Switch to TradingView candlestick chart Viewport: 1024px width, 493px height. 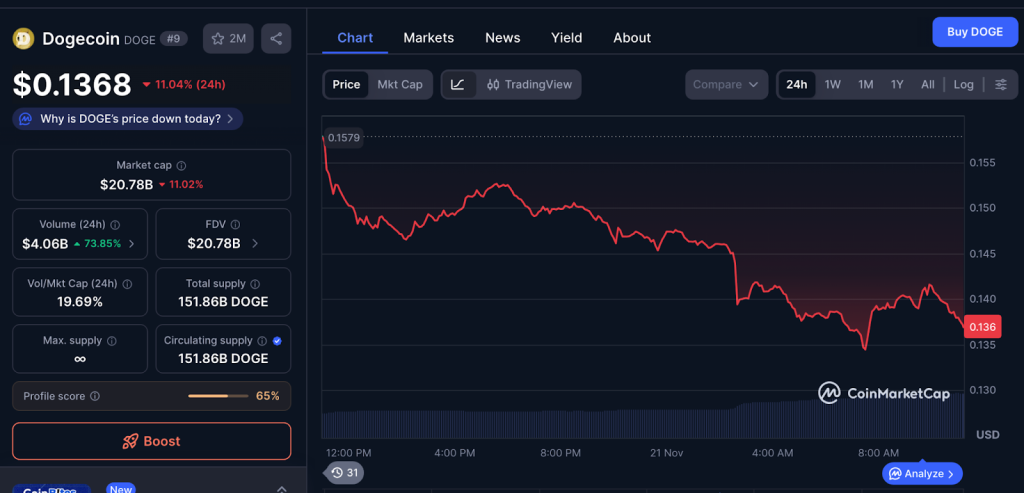pyautogui.click(x=529, y=85)
